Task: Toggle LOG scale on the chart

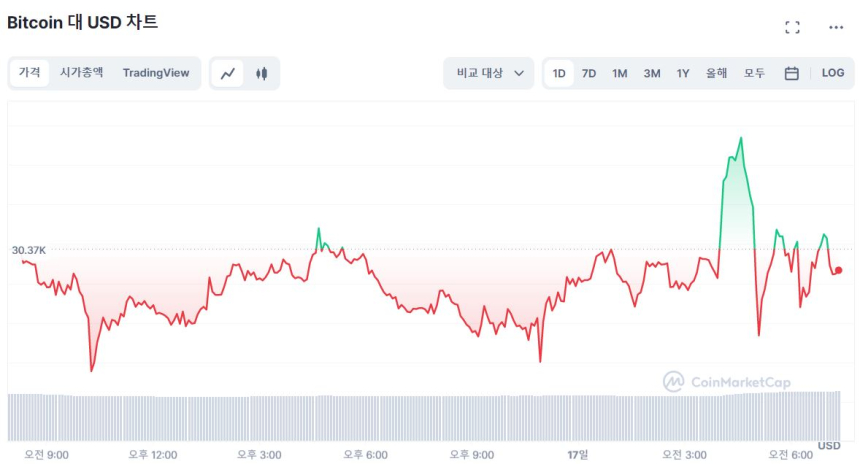Action: coord(833,73)
